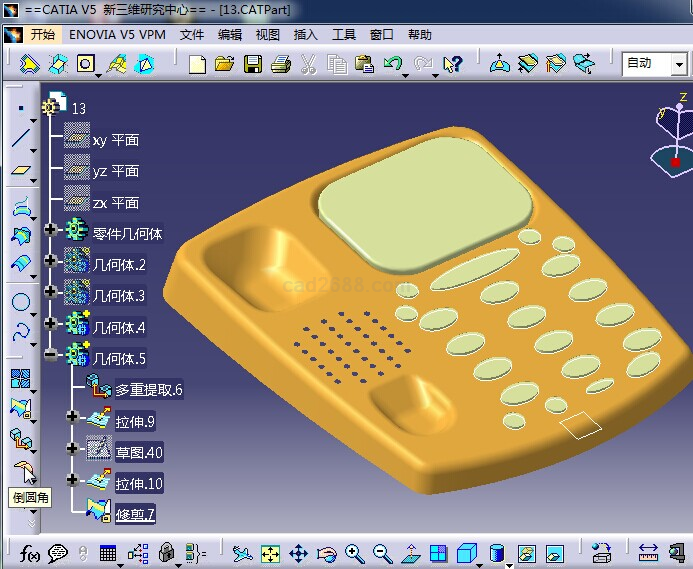Click the Save file icon

point(253,64)
